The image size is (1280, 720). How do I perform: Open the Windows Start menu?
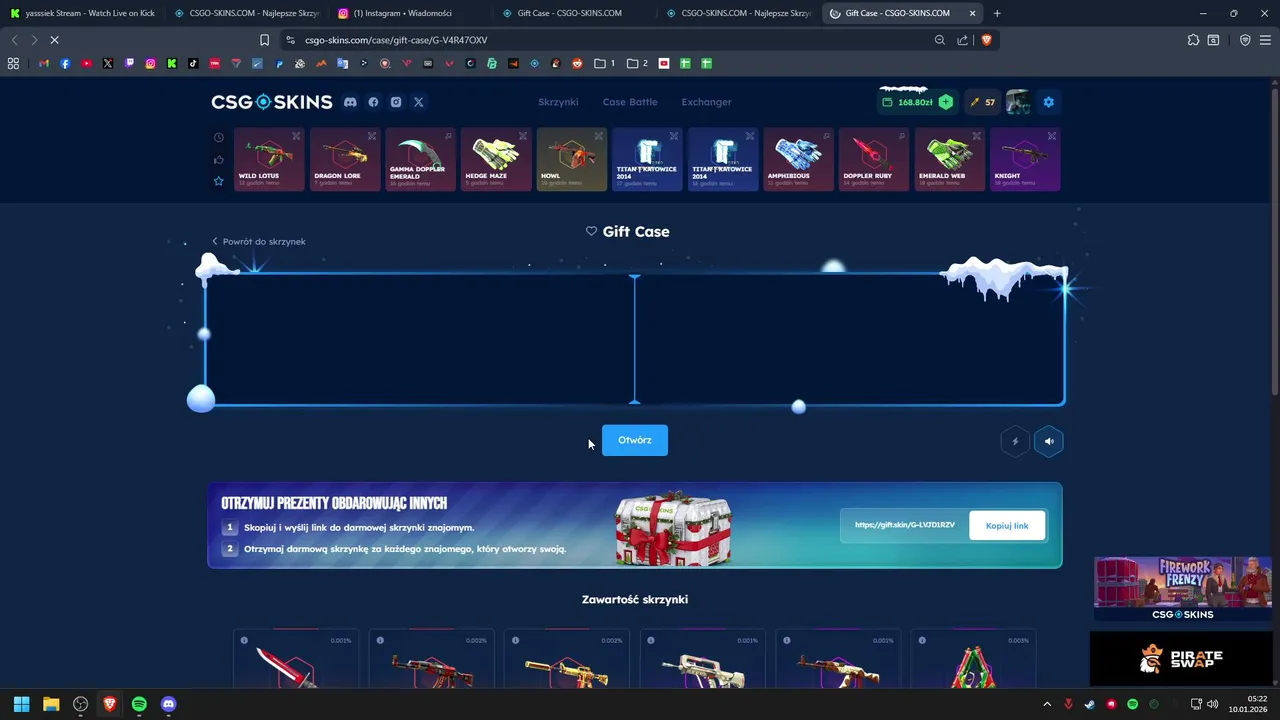tap(21, 704)
